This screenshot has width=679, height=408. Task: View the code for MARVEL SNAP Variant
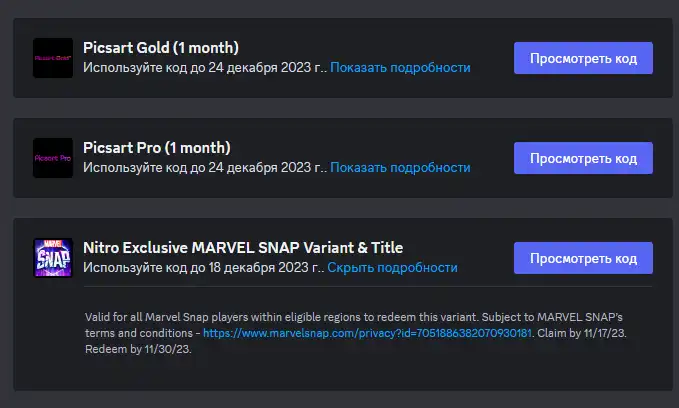pos(583,258)
